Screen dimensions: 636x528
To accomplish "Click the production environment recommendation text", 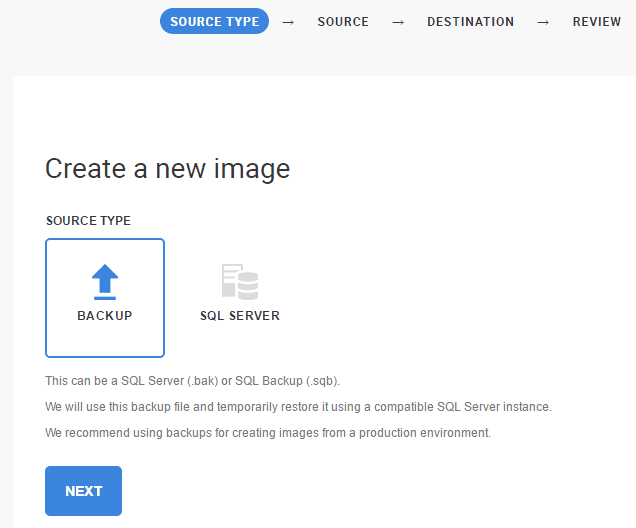I will [x=268, y=433].
